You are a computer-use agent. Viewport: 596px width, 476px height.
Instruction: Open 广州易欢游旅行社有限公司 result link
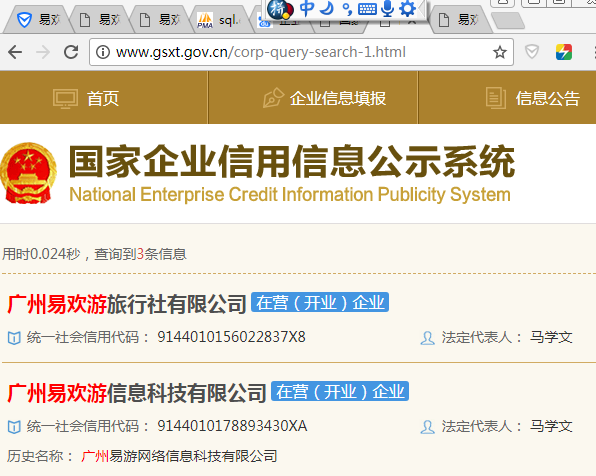[127, 304]
